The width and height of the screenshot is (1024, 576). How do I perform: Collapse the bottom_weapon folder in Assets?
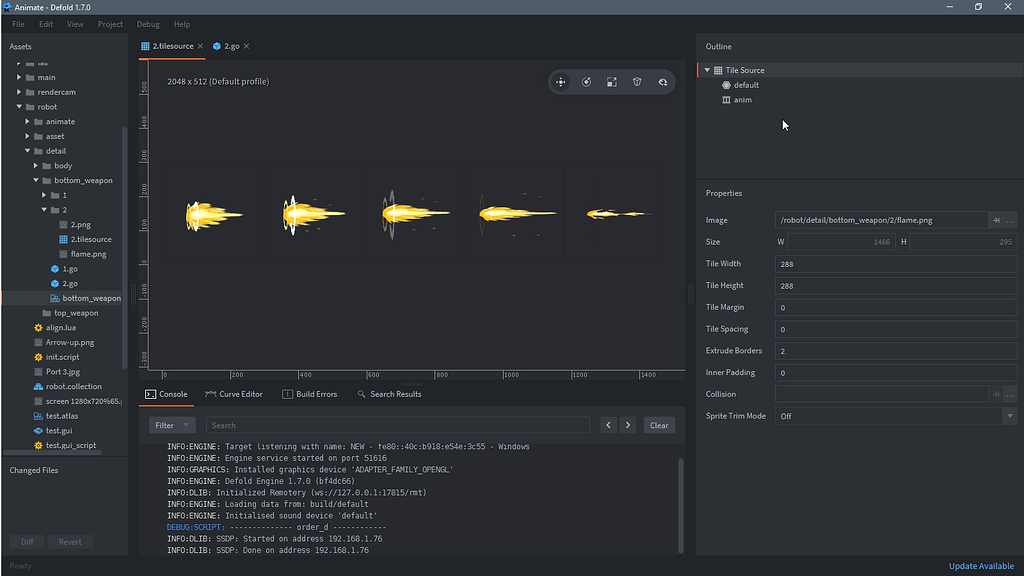35,180
